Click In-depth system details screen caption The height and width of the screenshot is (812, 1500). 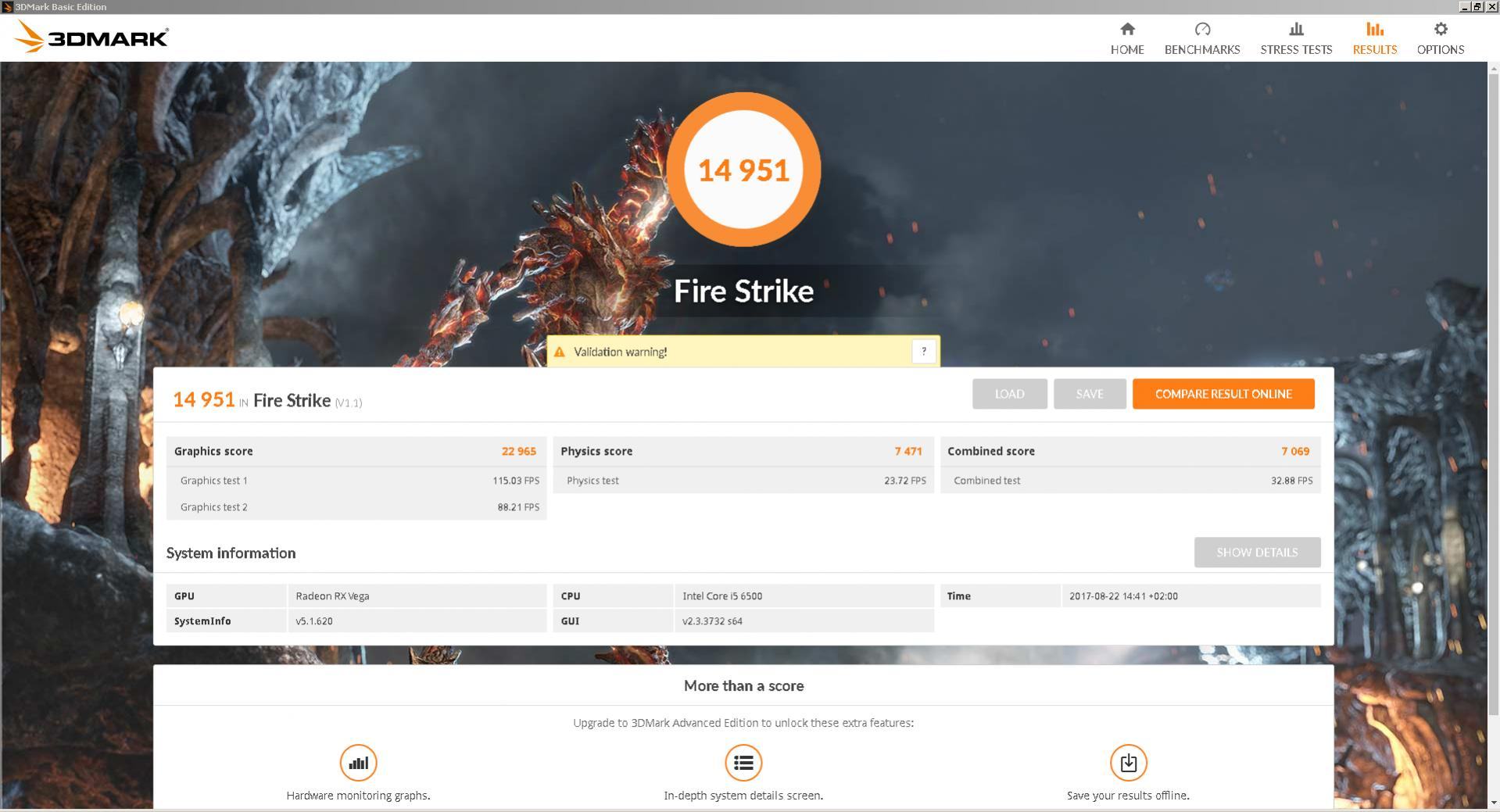click(743, 796)
